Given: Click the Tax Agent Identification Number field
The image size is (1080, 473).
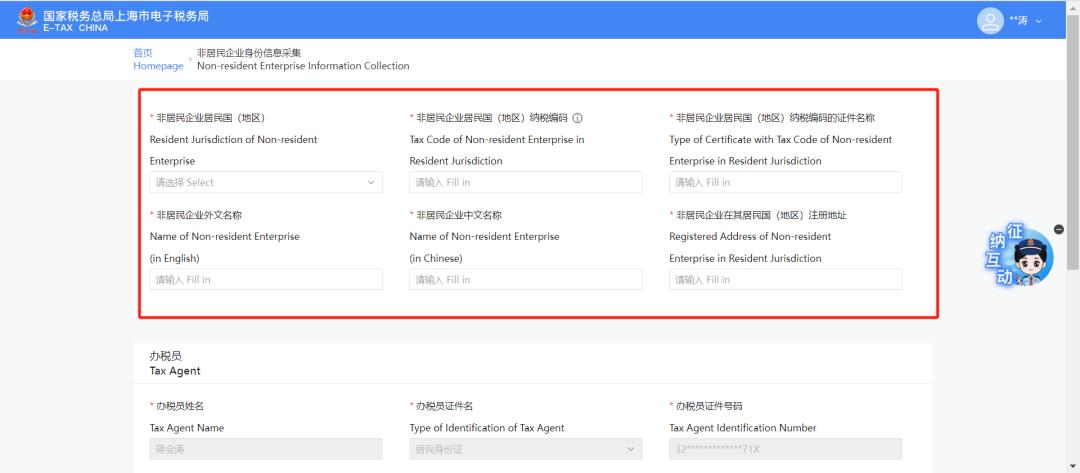Looking at the screenshot, I should pos(785,450).
